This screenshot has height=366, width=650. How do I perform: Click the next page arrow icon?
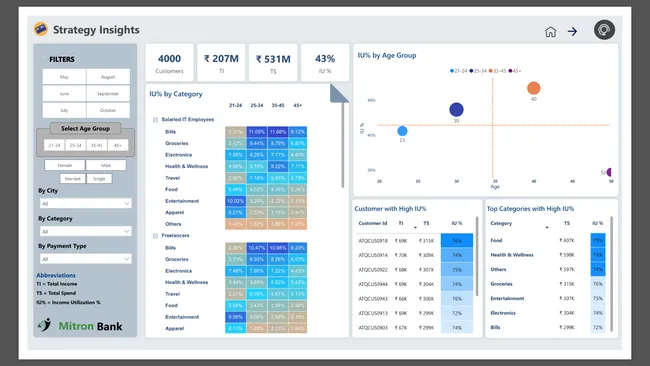click(x=572, y=32)
